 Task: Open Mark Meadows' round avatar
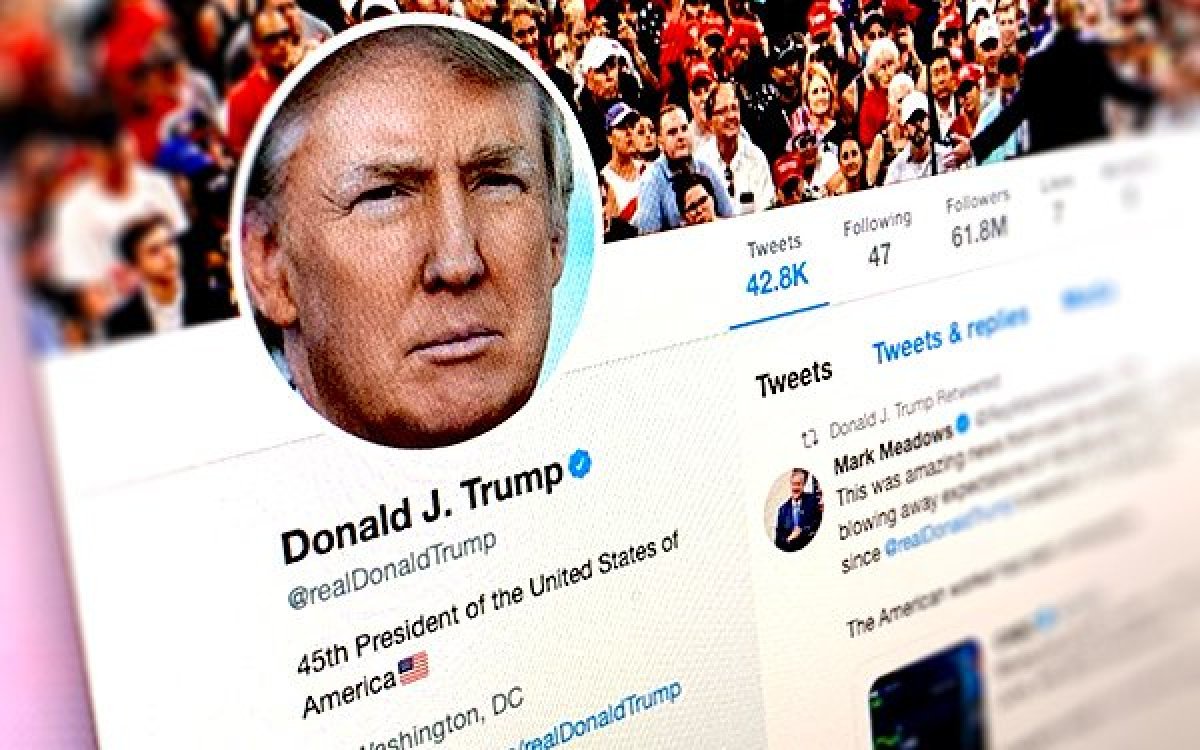[794, 509]
